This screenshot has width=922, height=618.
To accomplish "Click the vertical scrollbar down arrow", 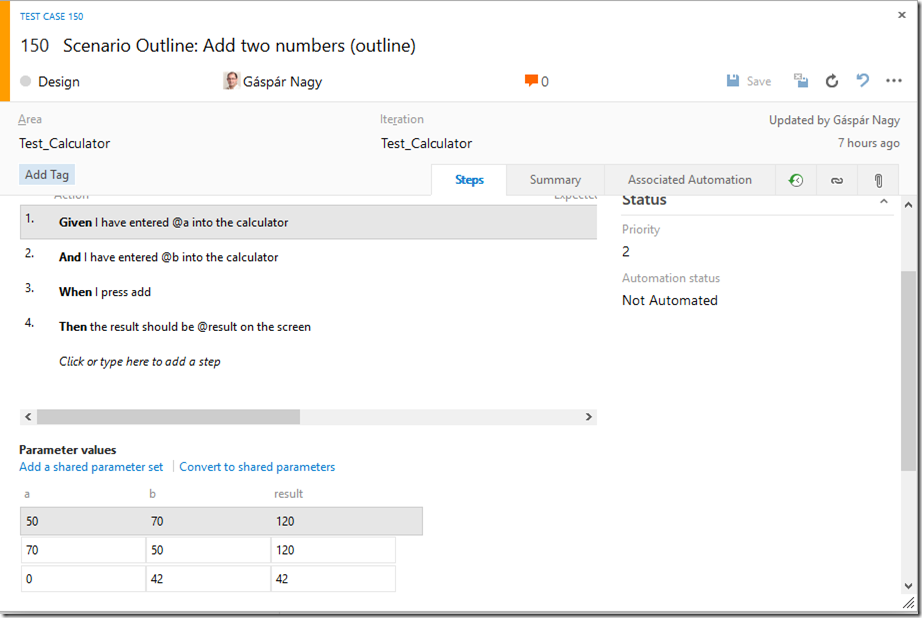I will [908, 586].
